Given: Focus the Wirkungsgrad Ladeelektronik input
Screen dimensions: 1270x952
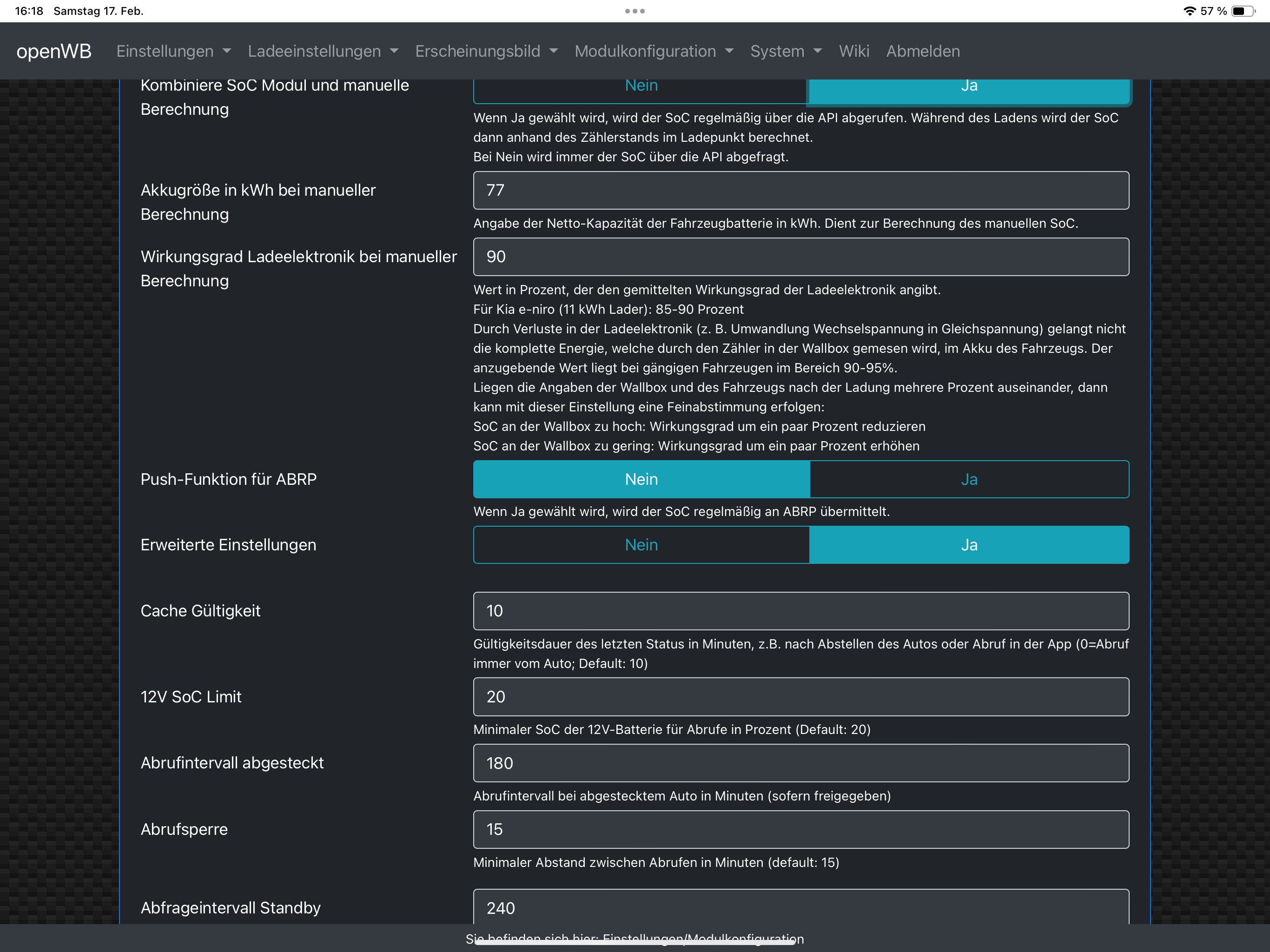Looking at the screenshot, I should click(x=800, y=257).
